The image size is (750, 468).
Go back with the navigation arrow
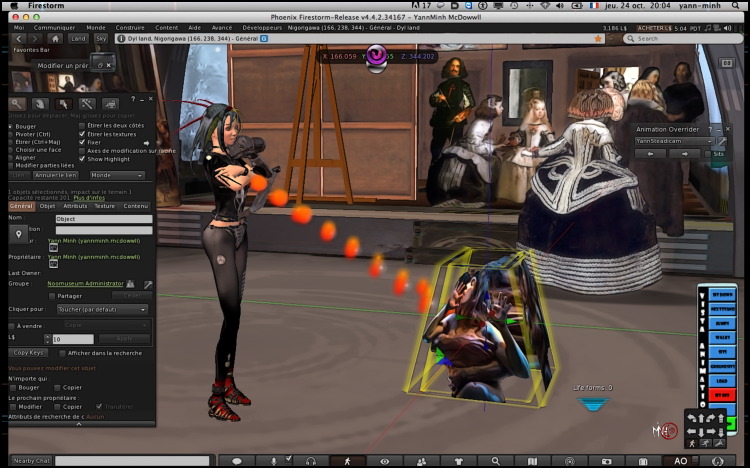19,39
